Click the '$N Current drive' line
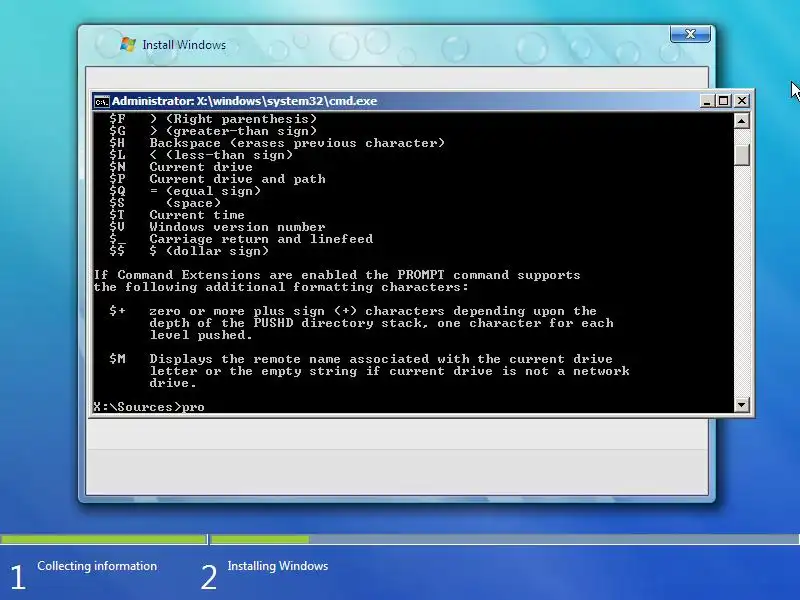 click(x=181, y=167)
